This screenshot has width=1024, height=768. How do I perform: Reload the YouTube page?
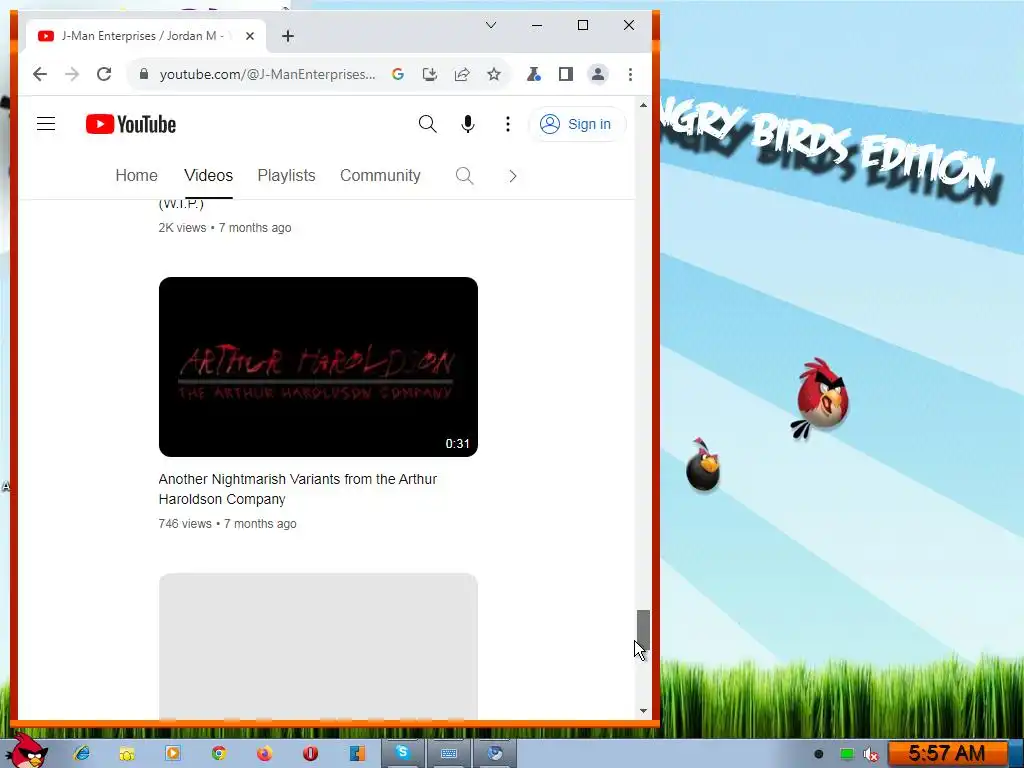tap(104, 74)
